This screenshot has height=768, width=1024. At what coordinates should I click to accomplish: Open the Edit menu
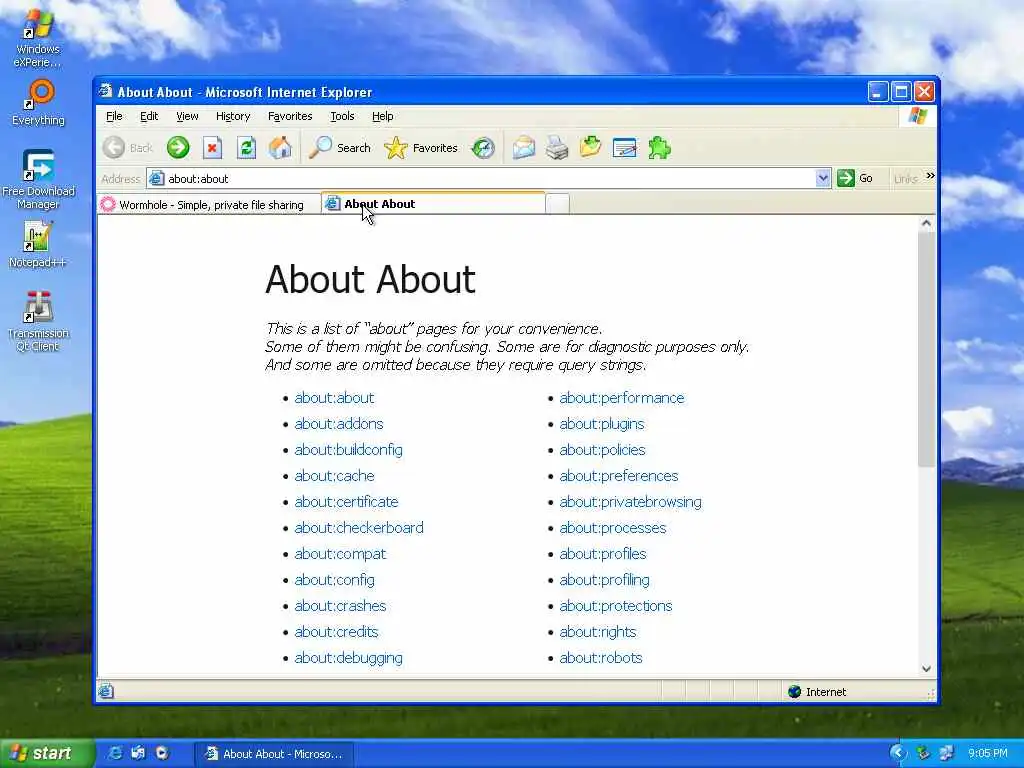tap(149, 116)
